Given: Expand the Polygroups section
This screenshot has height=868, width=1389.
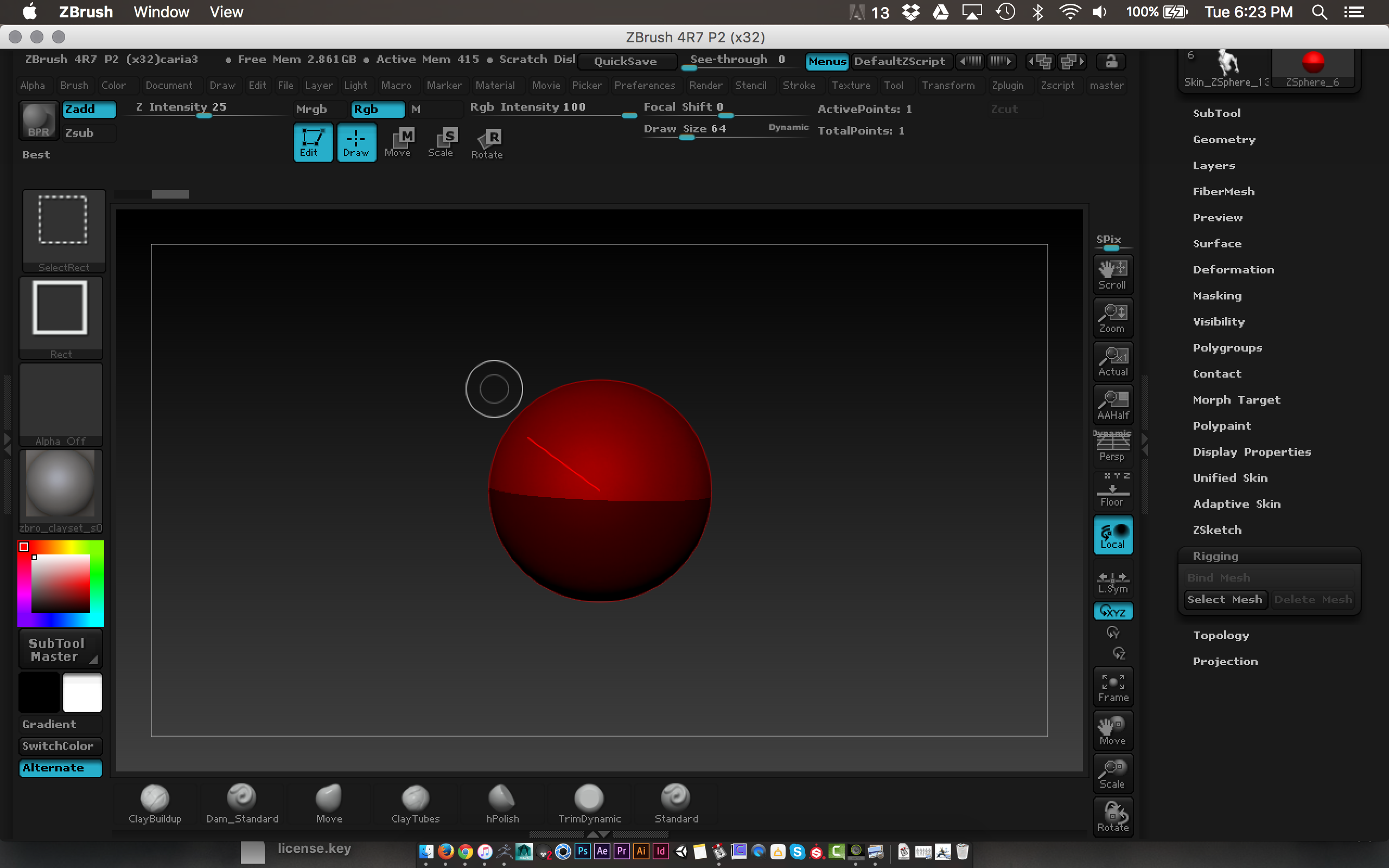Looking at the screenshot, I should pos(1227,348).
